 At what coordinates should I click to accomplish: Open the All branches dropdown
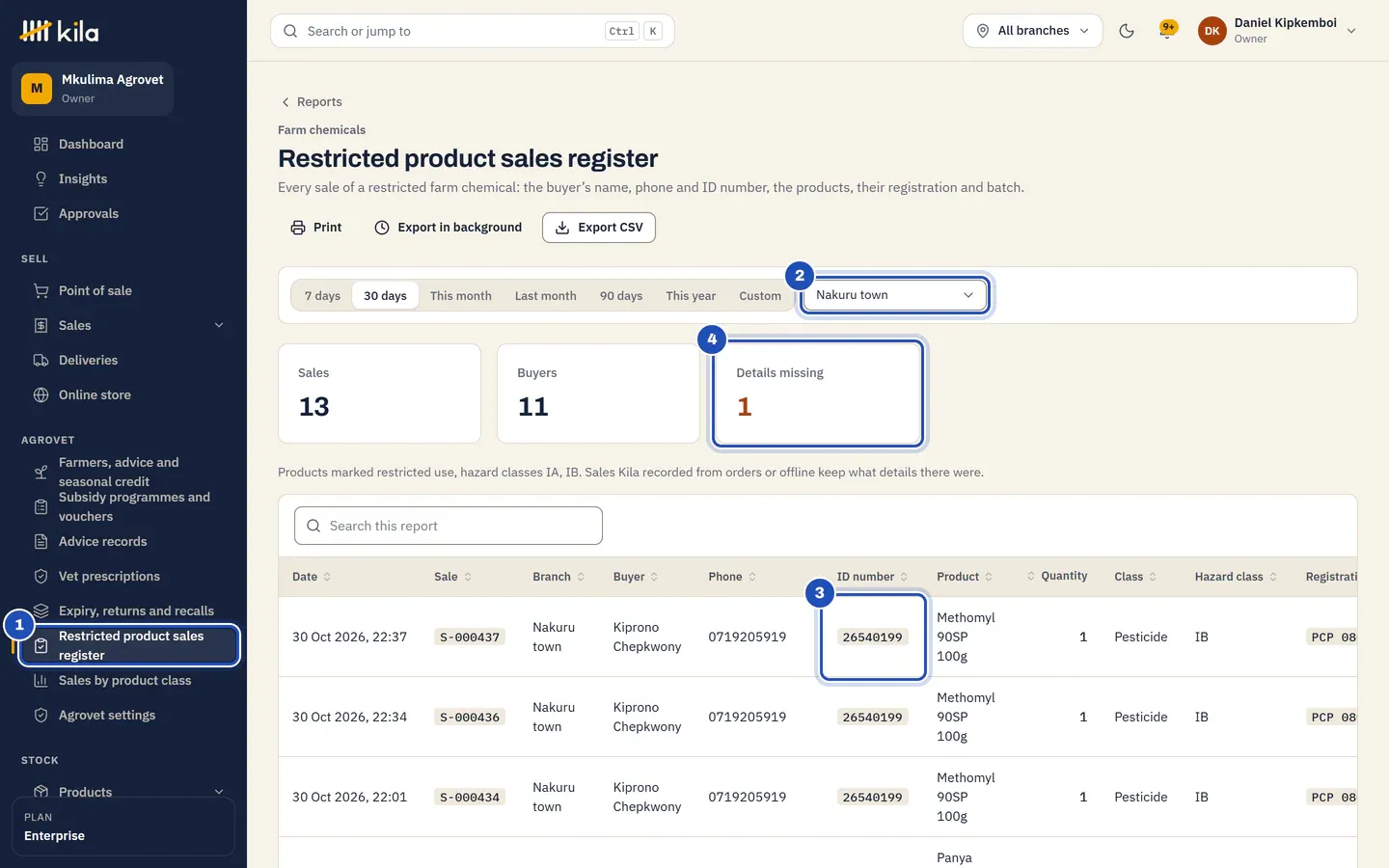pyautogui.click(x=1032, y=31)
